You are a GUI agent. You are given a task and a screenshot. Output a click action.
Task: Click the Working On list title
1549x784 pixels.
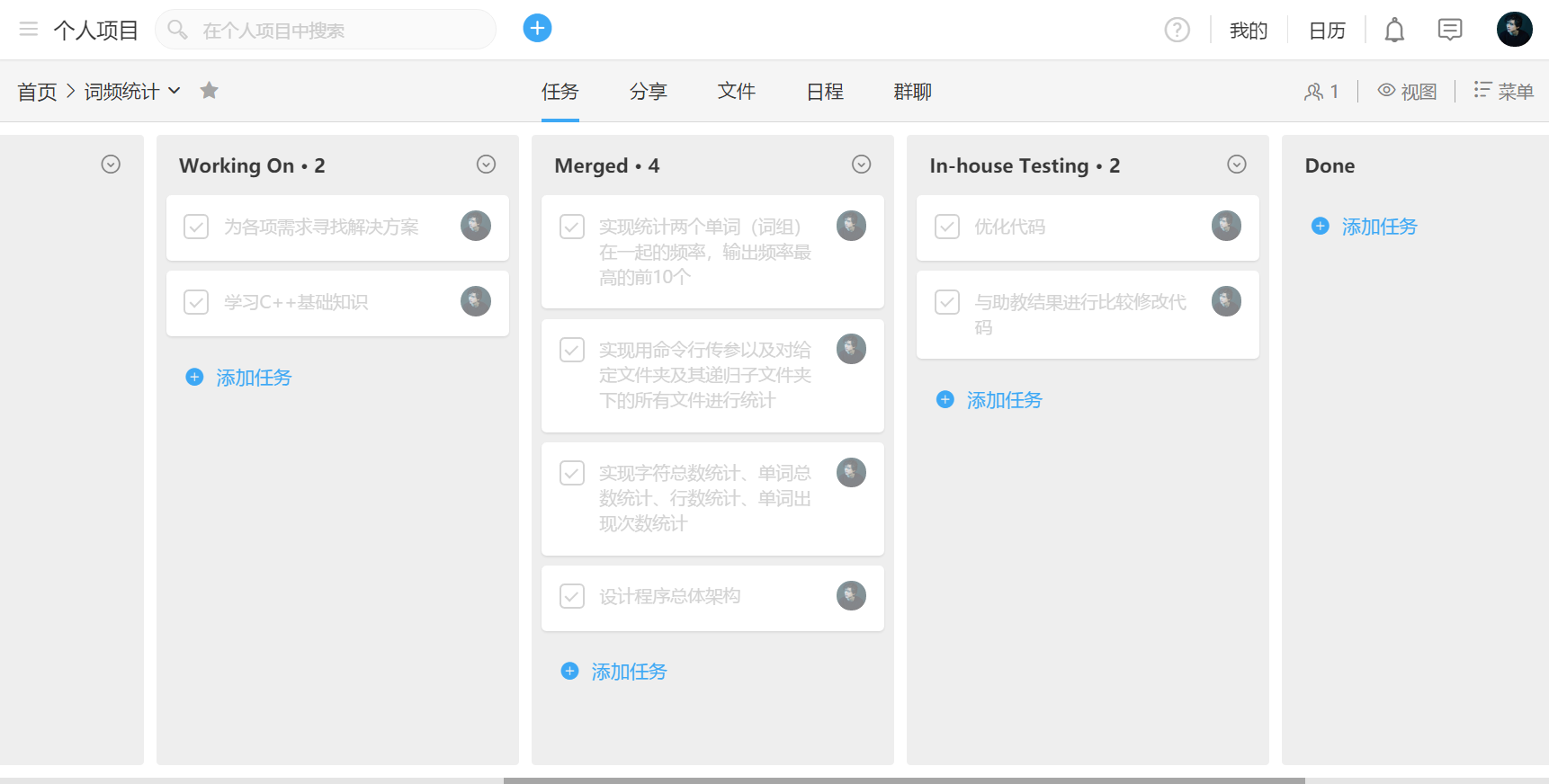(x=252, y=165)
